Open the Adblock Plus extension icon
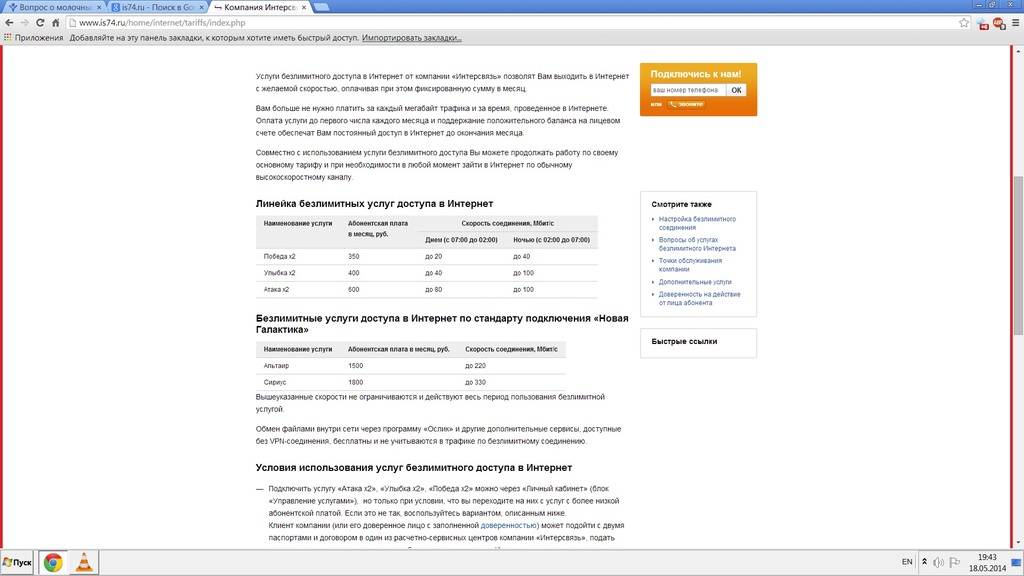1024x576 pixels. point(999,24)
